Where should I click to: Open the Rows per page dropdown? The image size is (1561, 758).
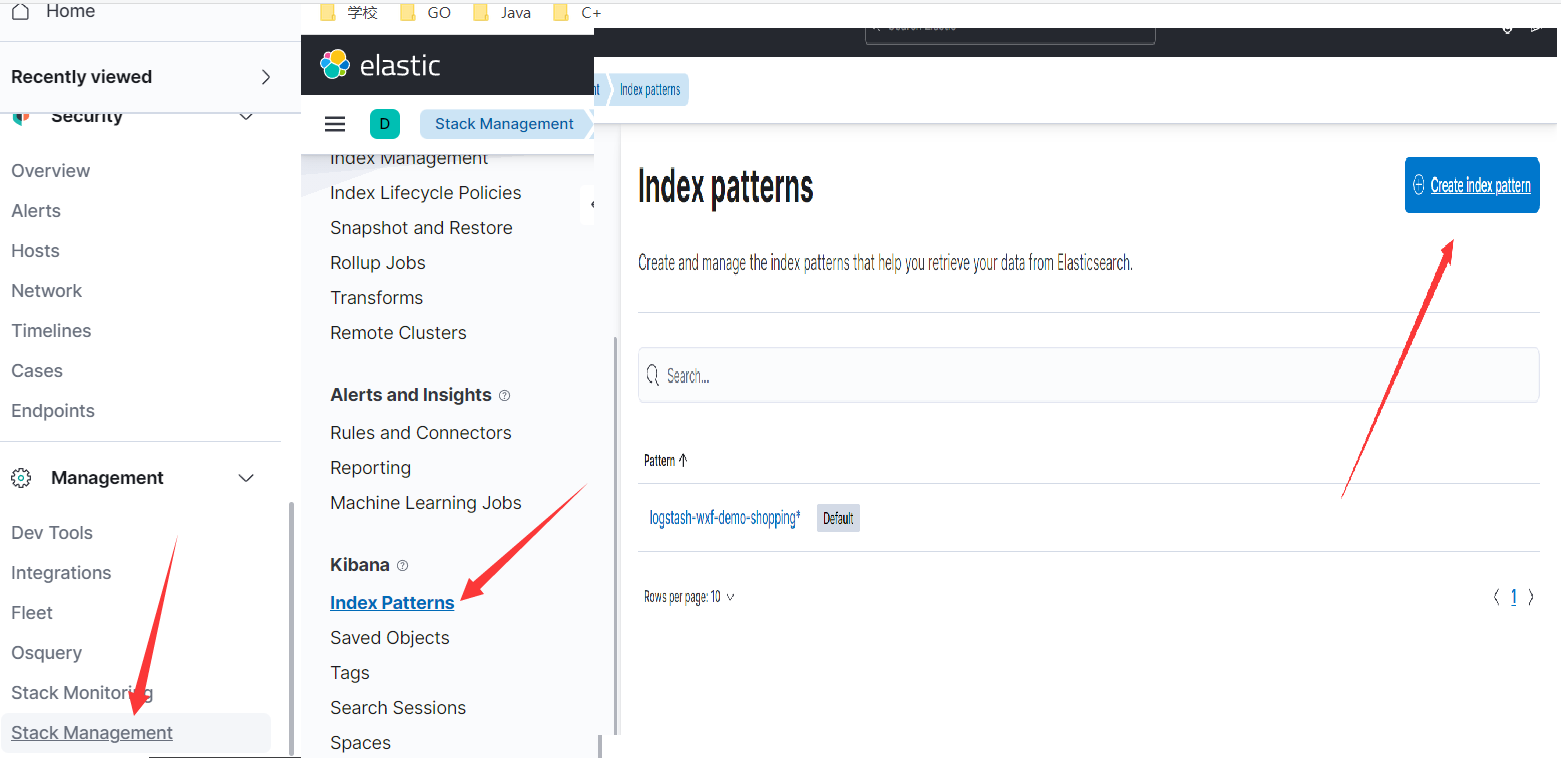(x=689, y=597)
